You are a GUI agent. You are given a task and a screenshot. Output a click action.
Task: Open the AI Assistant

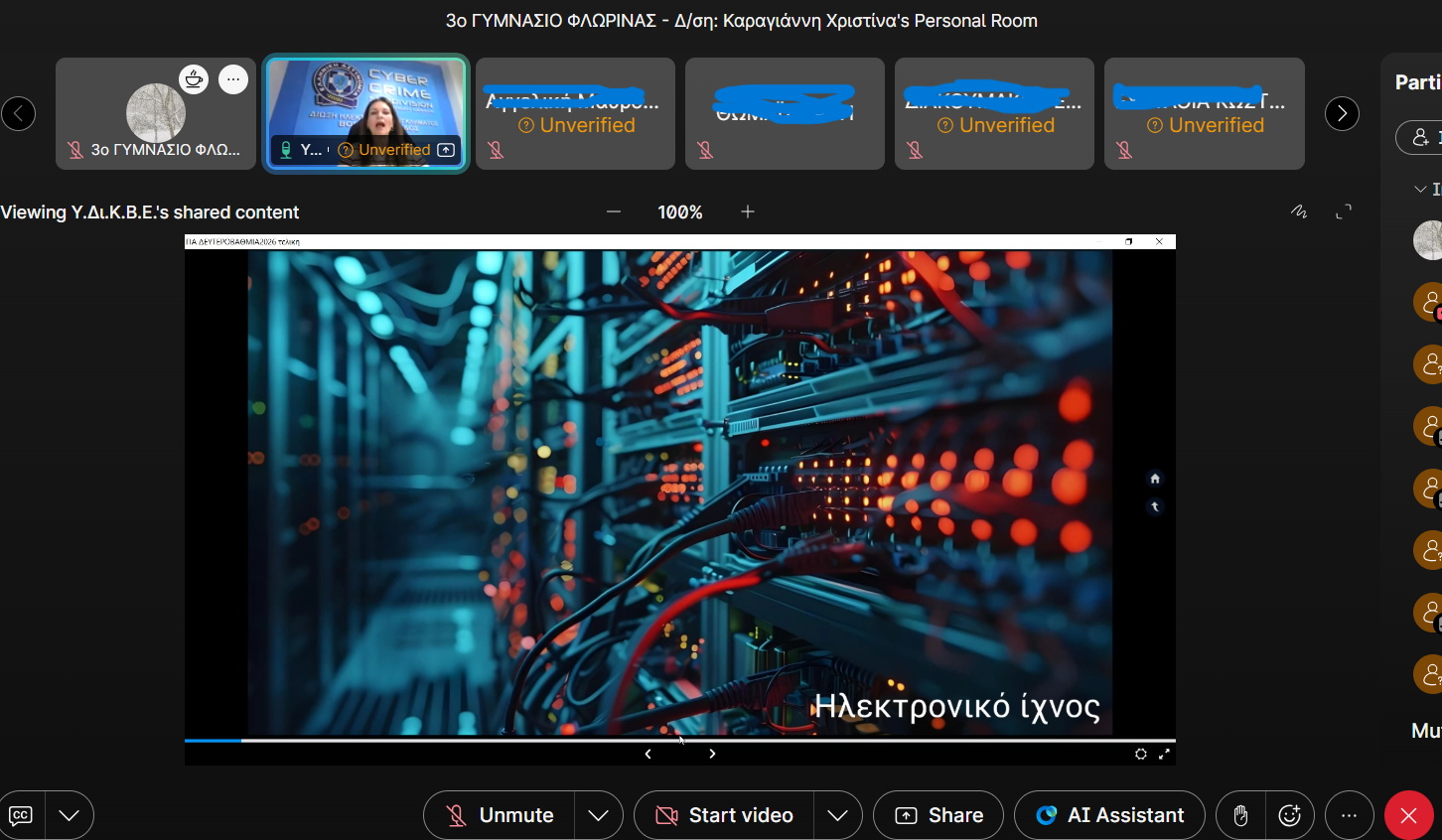pyautogui.click(x=1109, y=815)
